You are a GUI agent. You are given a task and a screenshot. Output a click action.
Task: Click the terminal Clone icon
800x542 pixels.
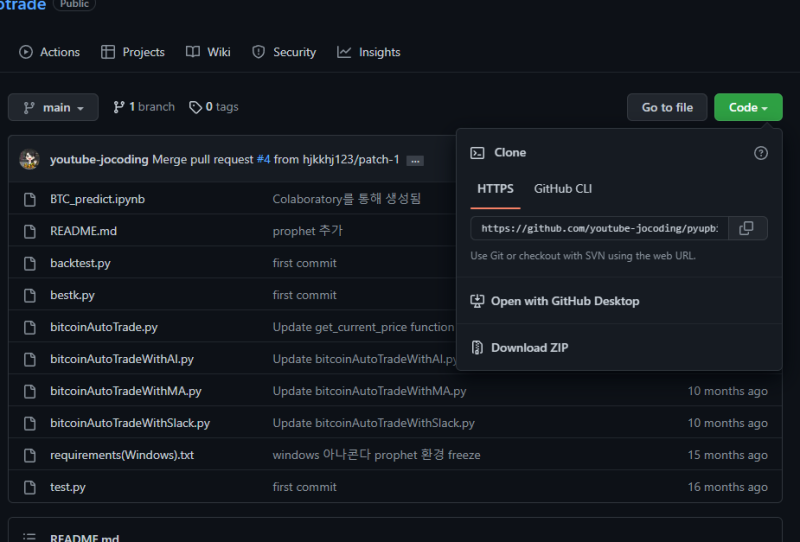(478, 153)
